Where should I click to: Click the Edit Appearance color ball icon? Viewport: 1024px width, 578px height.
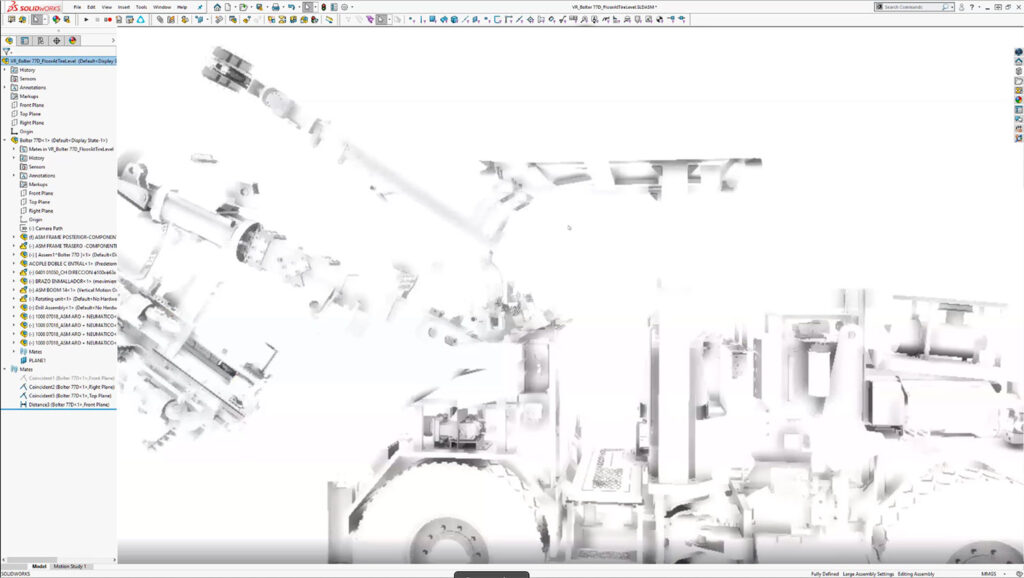(x=57, y=18)
